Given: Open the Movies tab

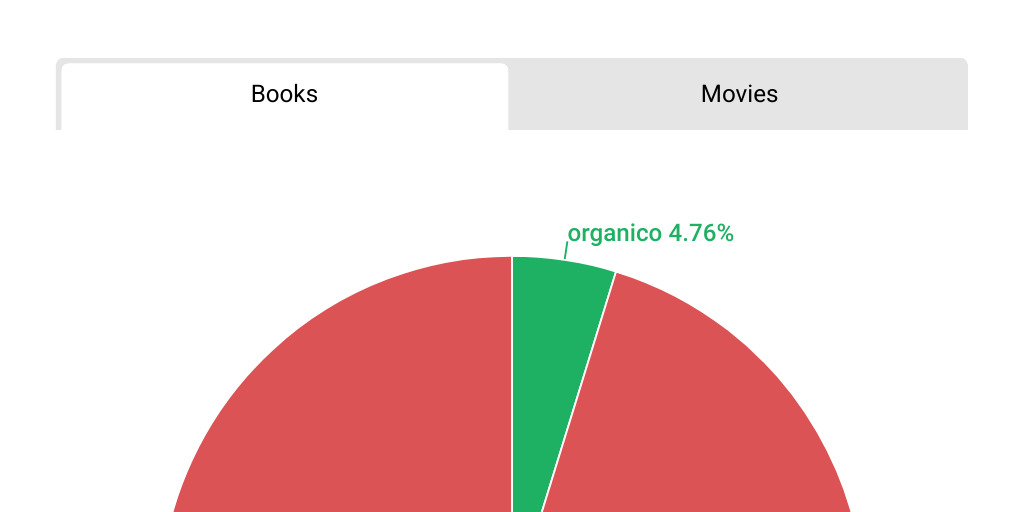Looking at the screenshot, I should (739, 95).
